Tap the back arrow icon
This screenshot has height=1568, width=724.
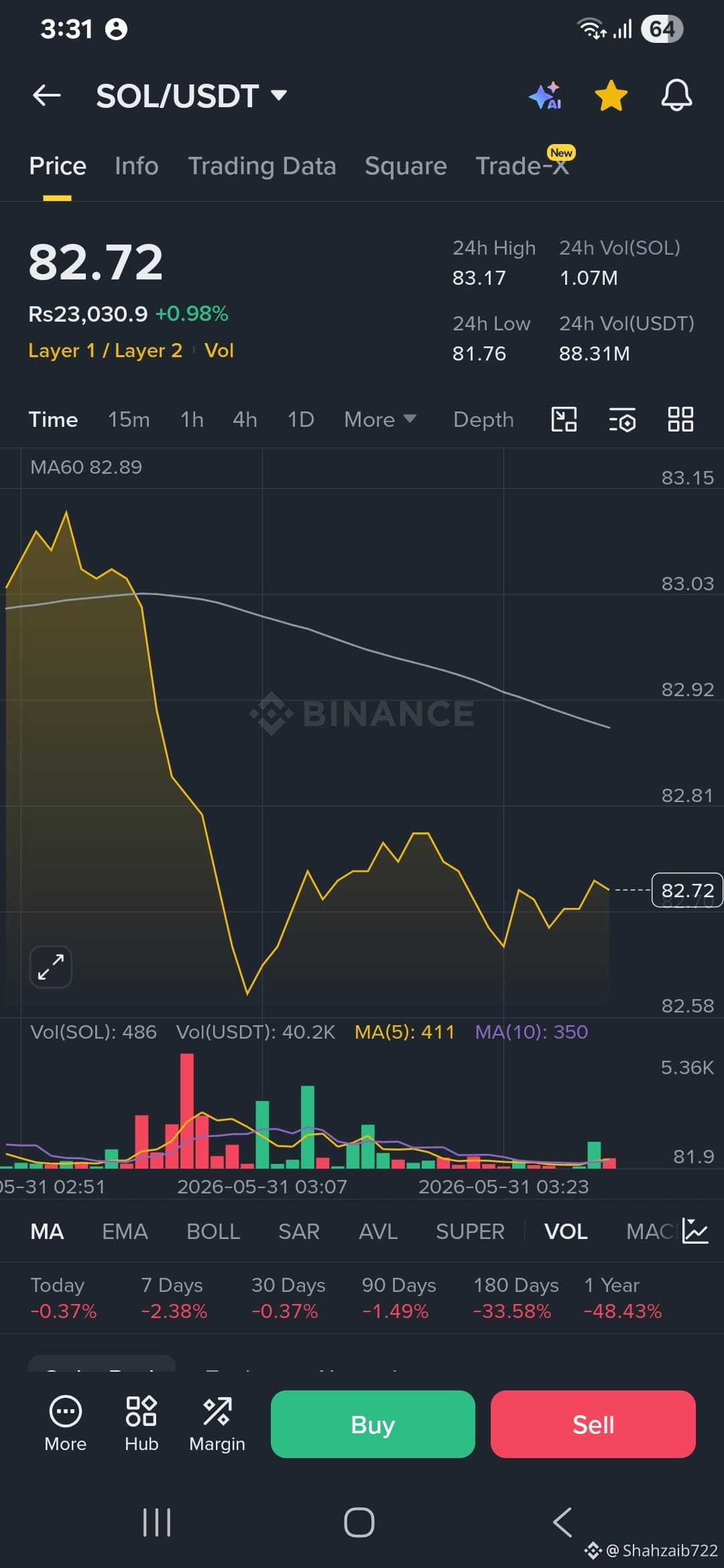47,95
